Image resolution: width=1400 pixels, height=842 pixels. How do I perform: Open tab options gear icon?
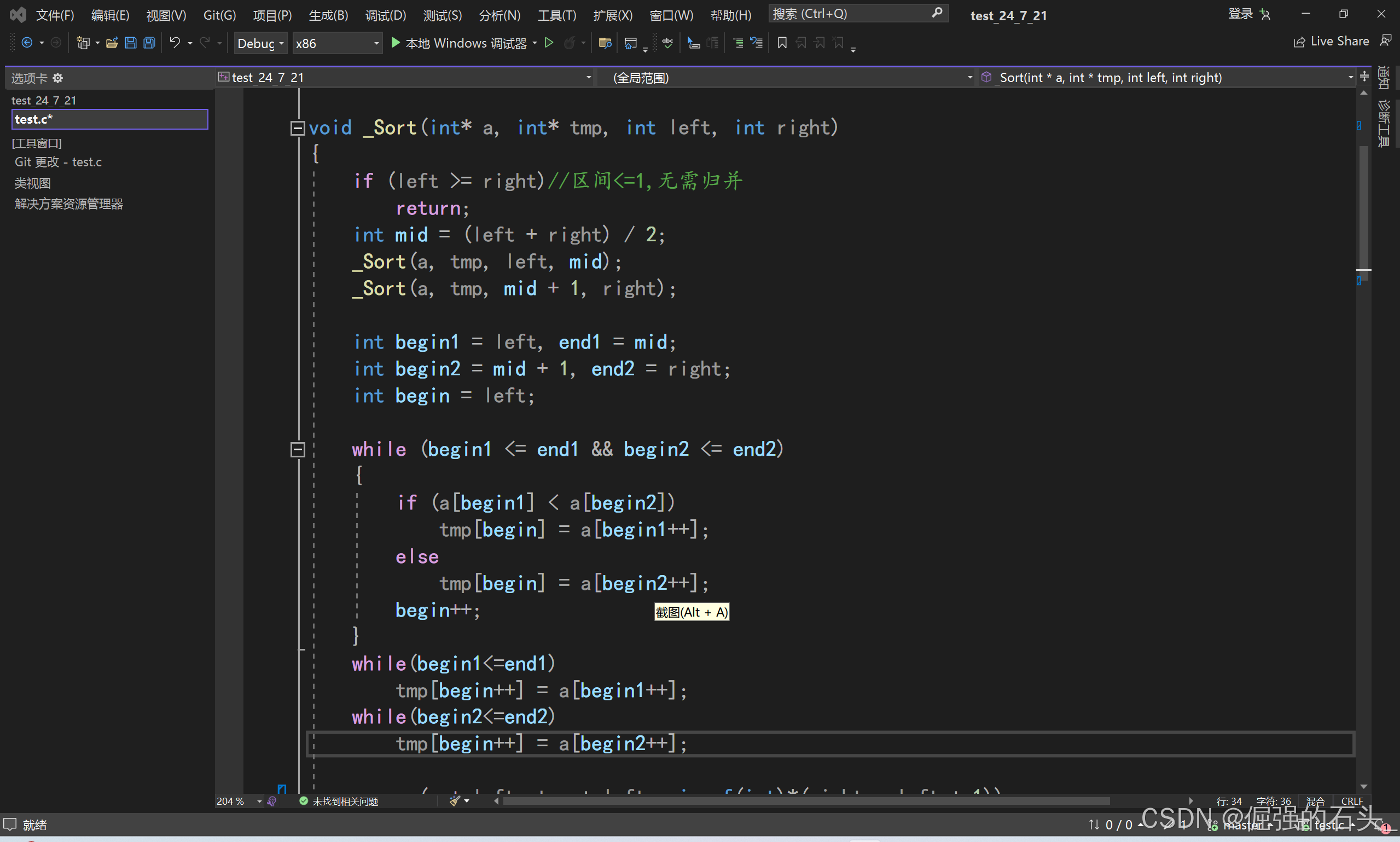[58, 78]
